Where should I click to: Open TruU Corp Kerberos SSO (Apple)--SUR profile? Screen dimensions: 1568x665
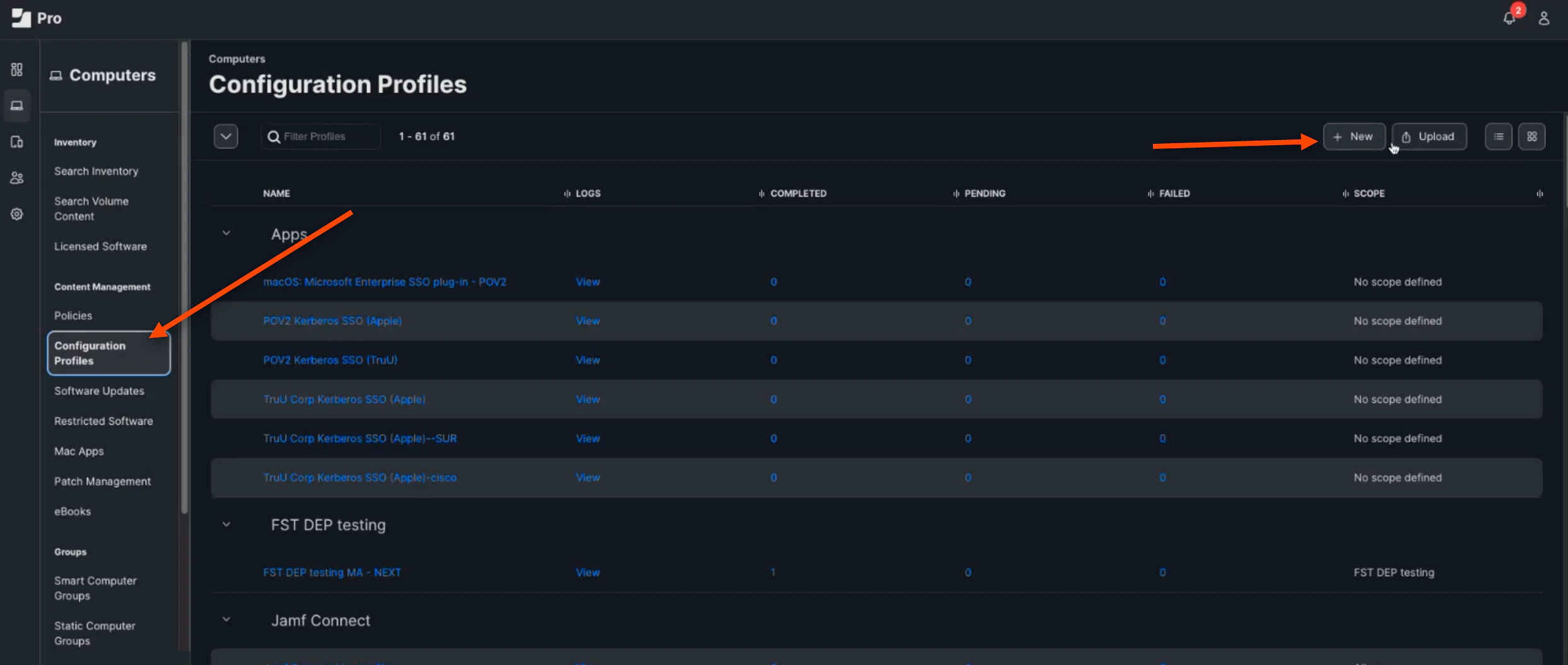(360, 438)
